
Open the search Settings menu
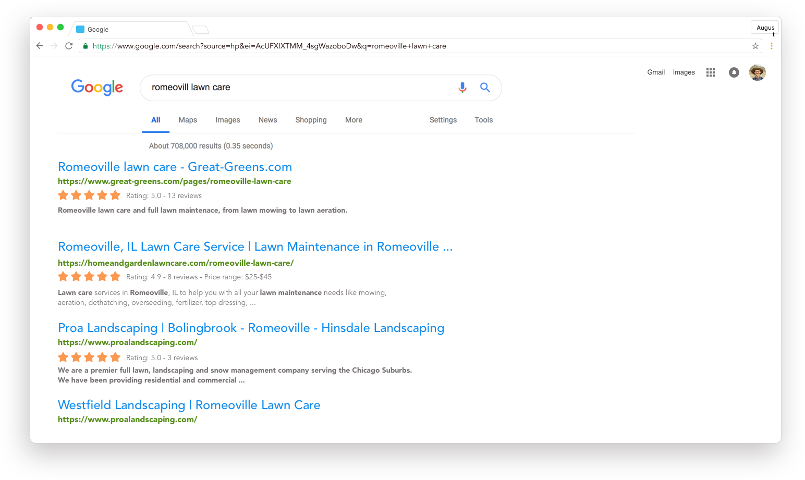click(x=443, y=120)
